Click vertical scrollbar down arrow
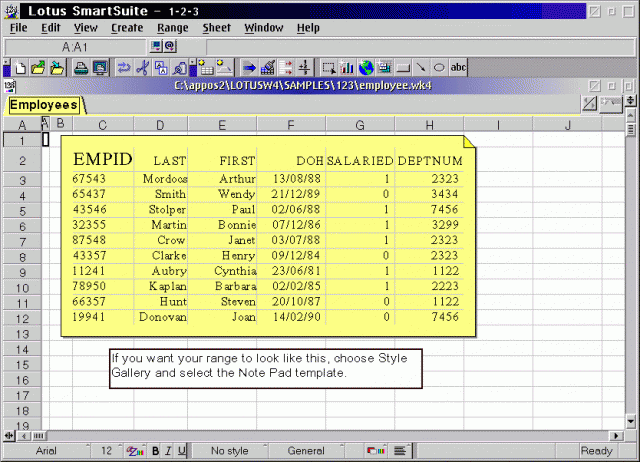 [x=631, y=421]
